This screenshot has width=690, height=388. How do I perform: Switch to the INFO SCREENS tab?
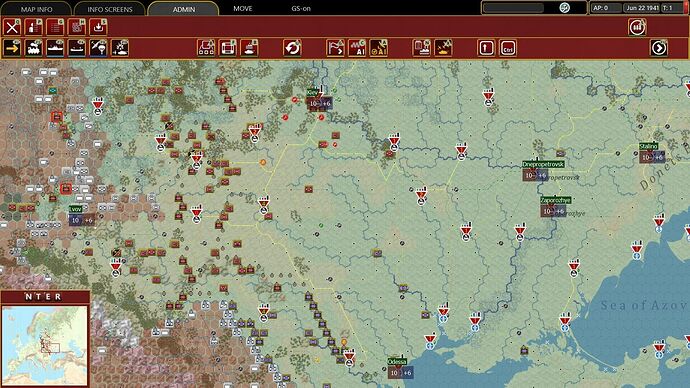110,9
